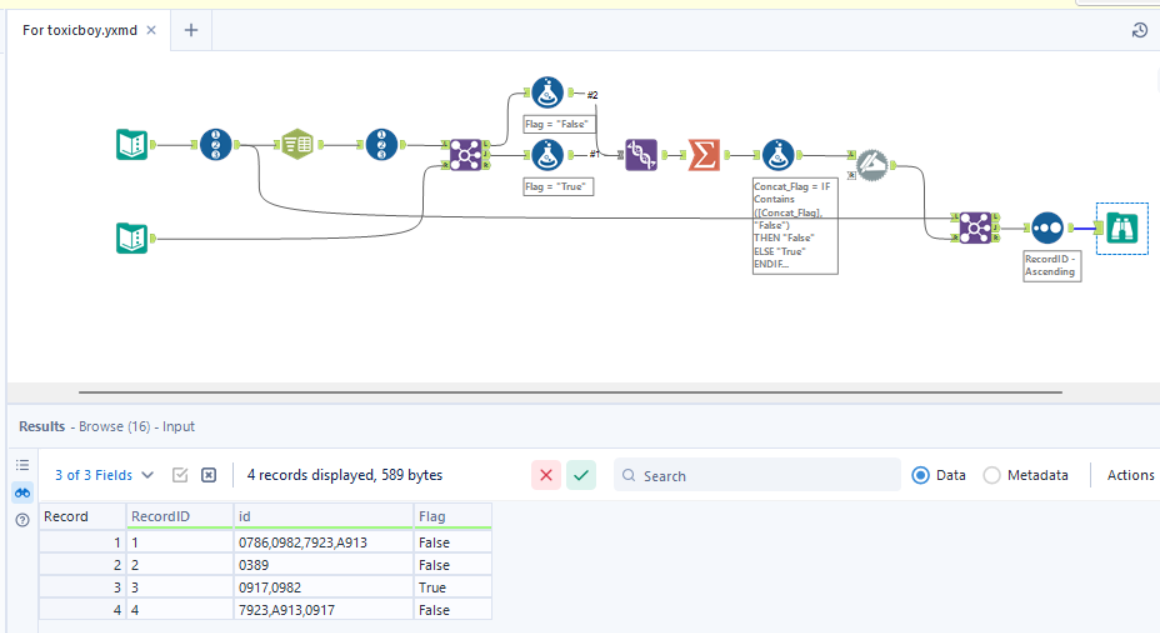This screenshot has width=1160, height=633.
Task: Select the Multi-Row Formula tool icon
Action: click(x=640, y=153)
